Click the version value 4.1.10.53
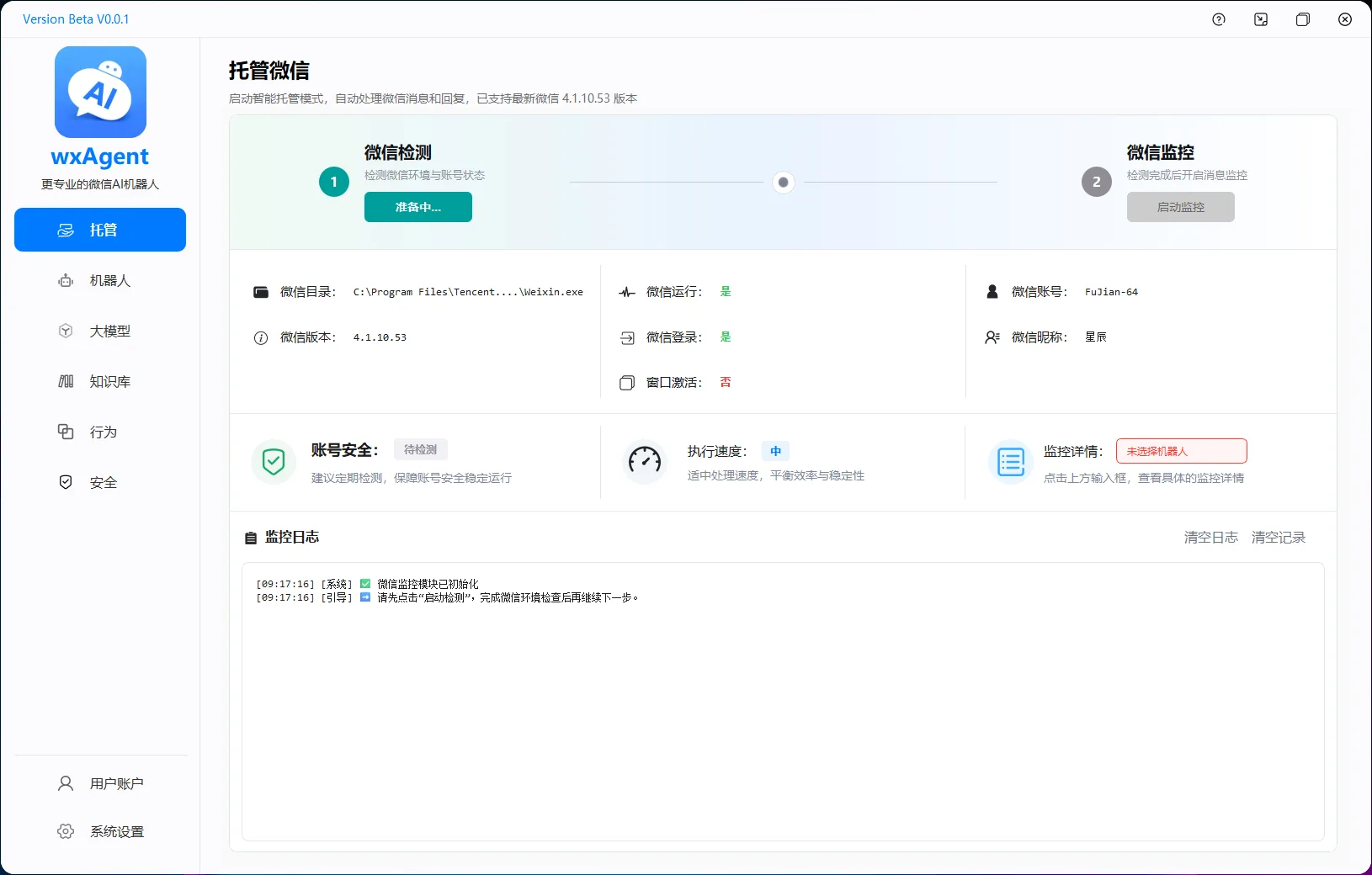This screenshot has height=875, width=1372. point(380,337)
